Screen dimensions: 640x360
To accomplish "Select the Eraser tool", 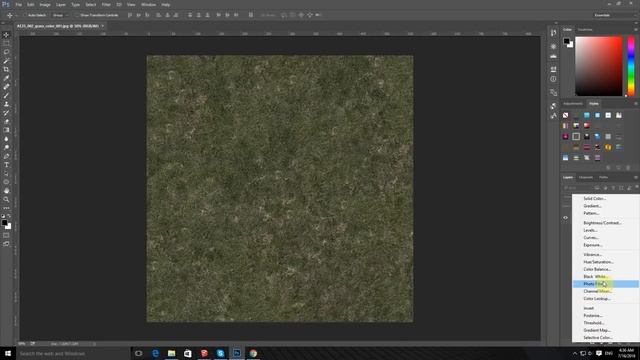I will click(6, 121).
